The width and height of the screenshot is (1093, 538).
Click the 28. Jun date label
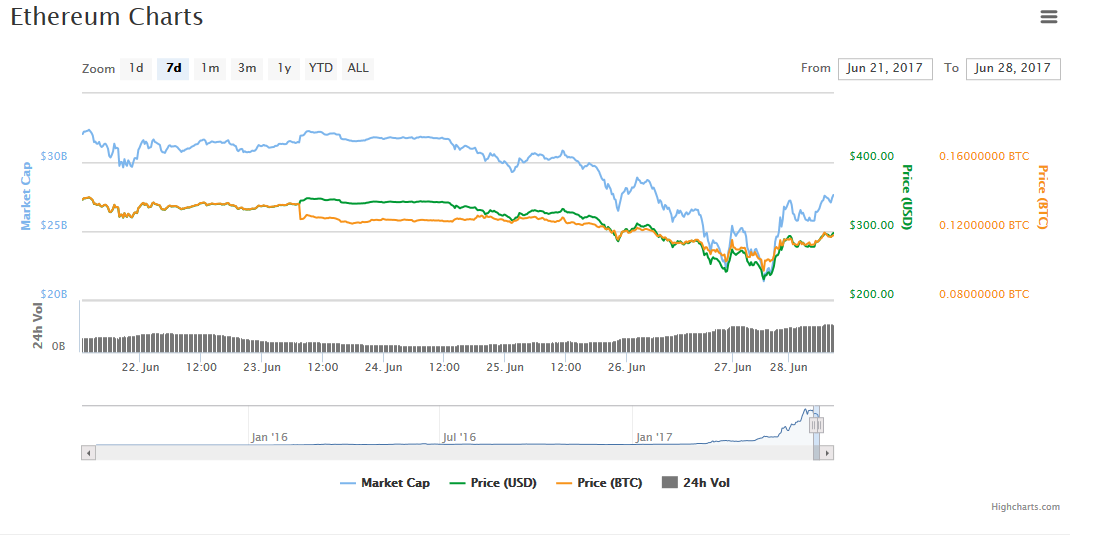click(788, 367)
